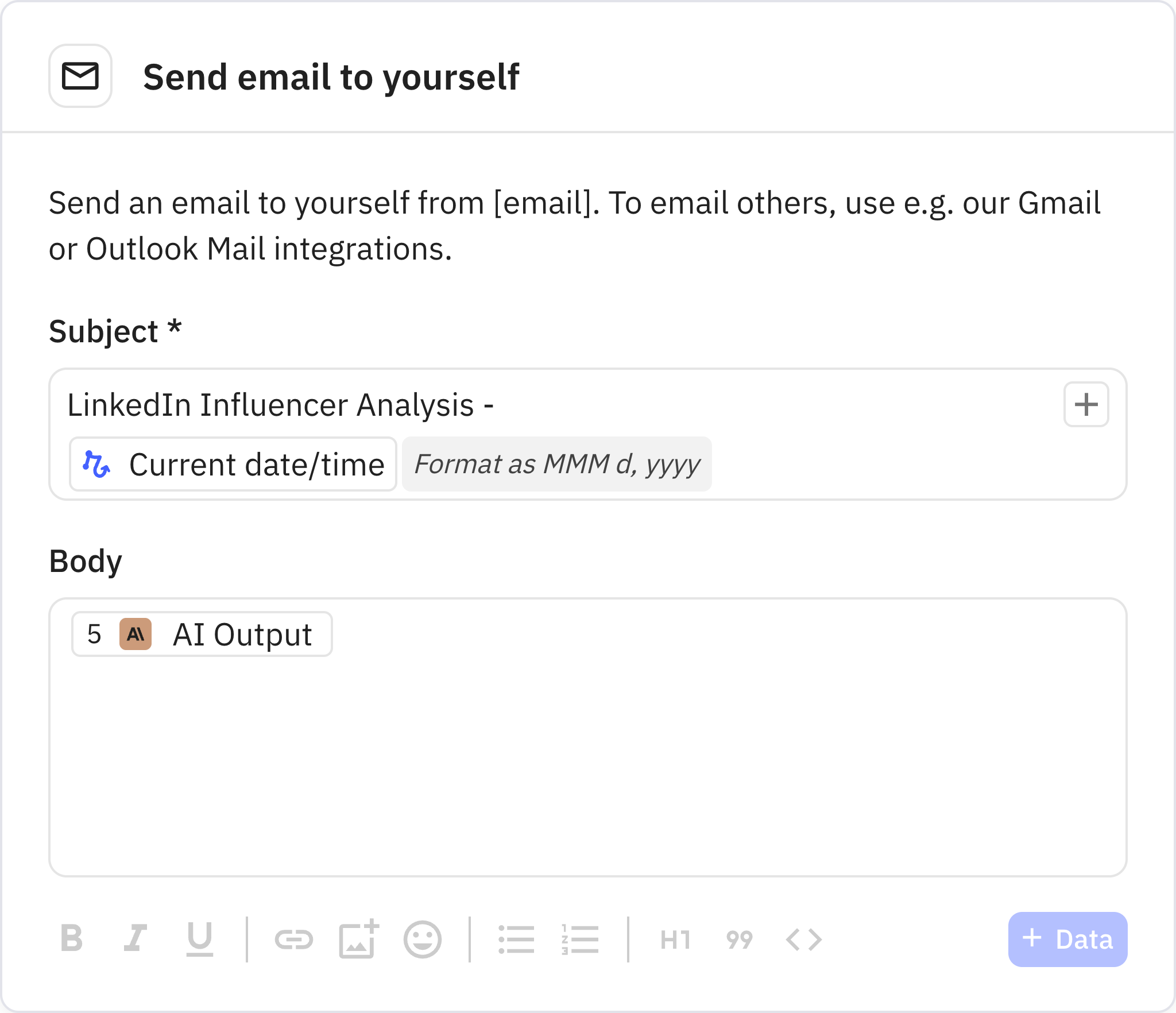This screenshot has height=1013, width=1176.
Task: Insert a numbered list
Action: click(x=579, y=938)
